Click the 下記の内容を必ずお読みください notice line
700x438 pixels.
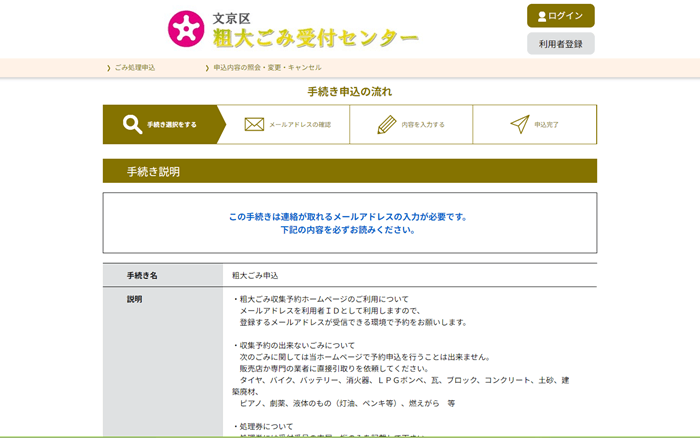click(348, 230)
